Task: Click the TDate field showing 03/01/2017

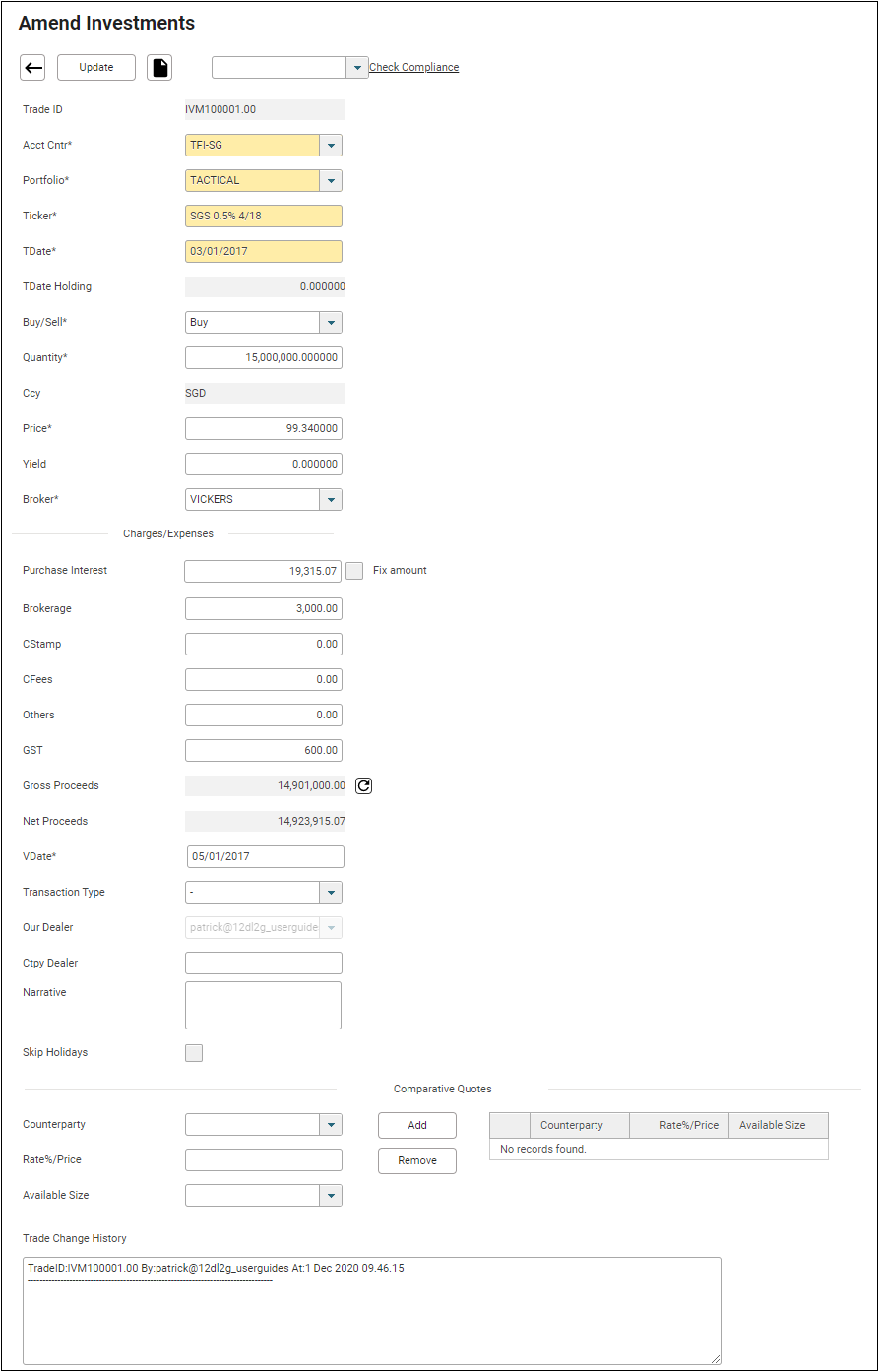Action: point(264,252)
